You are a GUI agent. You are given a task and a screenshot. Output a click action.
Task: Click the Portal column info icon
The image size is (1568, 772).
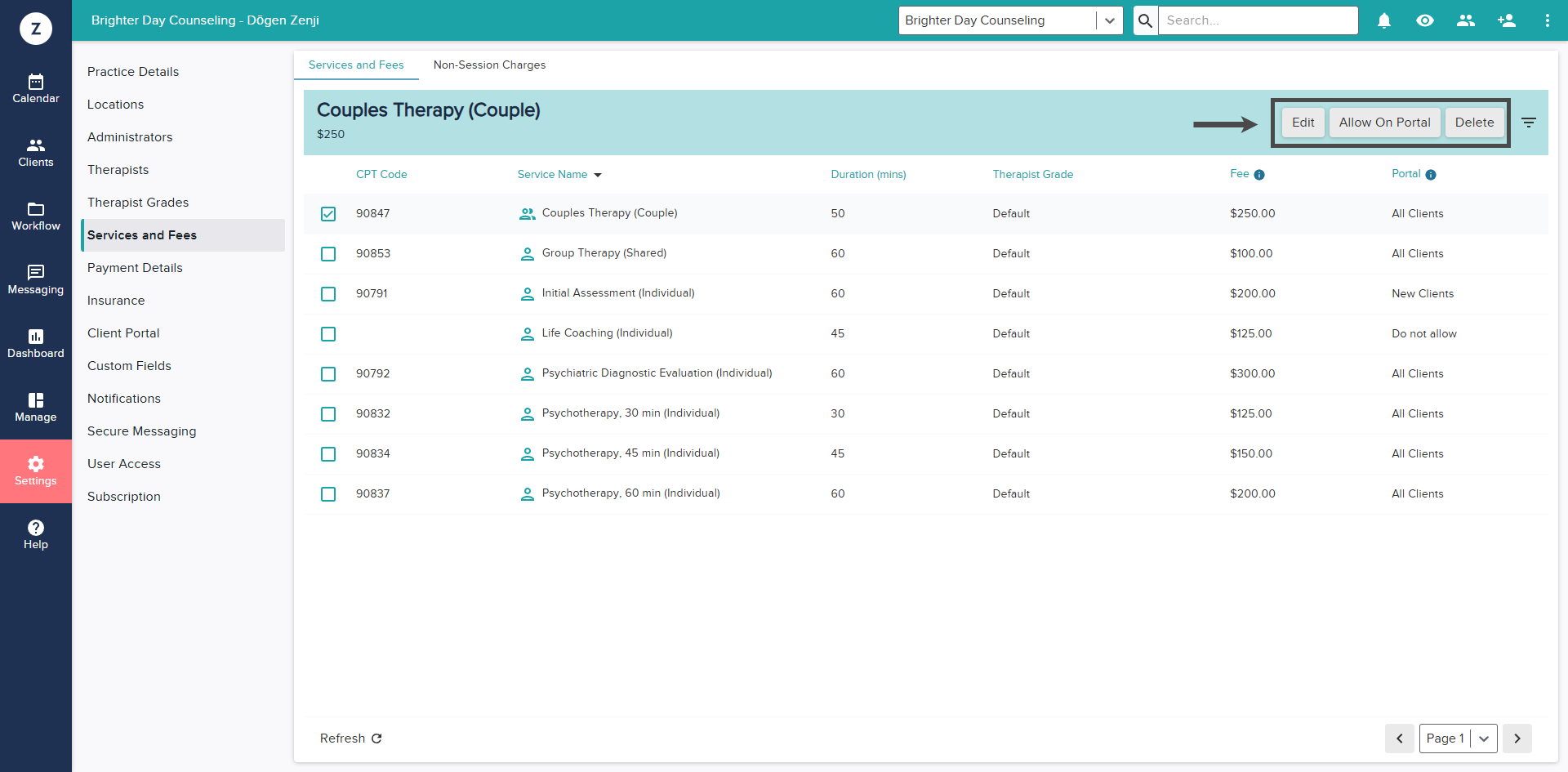click(x=1431, y=175)
